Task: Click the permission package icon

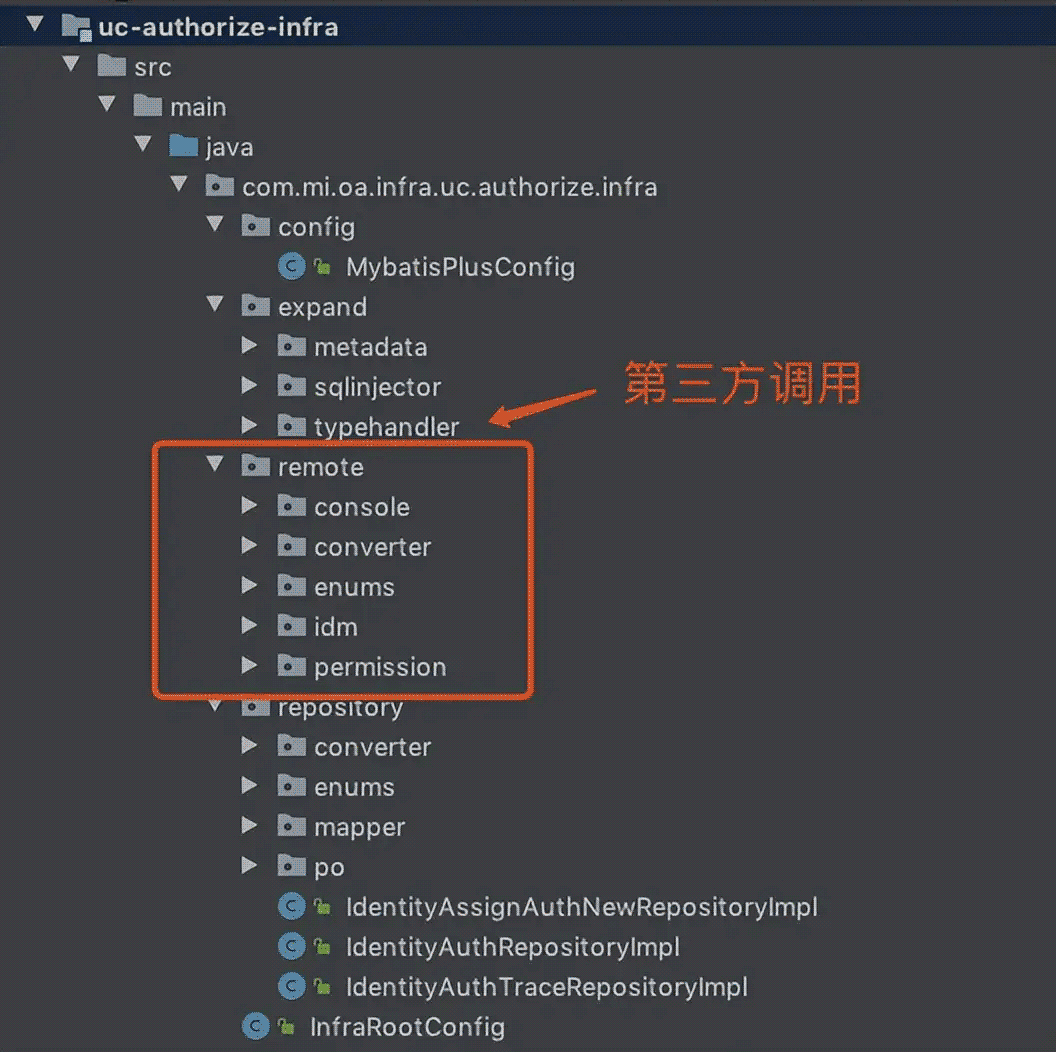Action: tap(292, 666)
